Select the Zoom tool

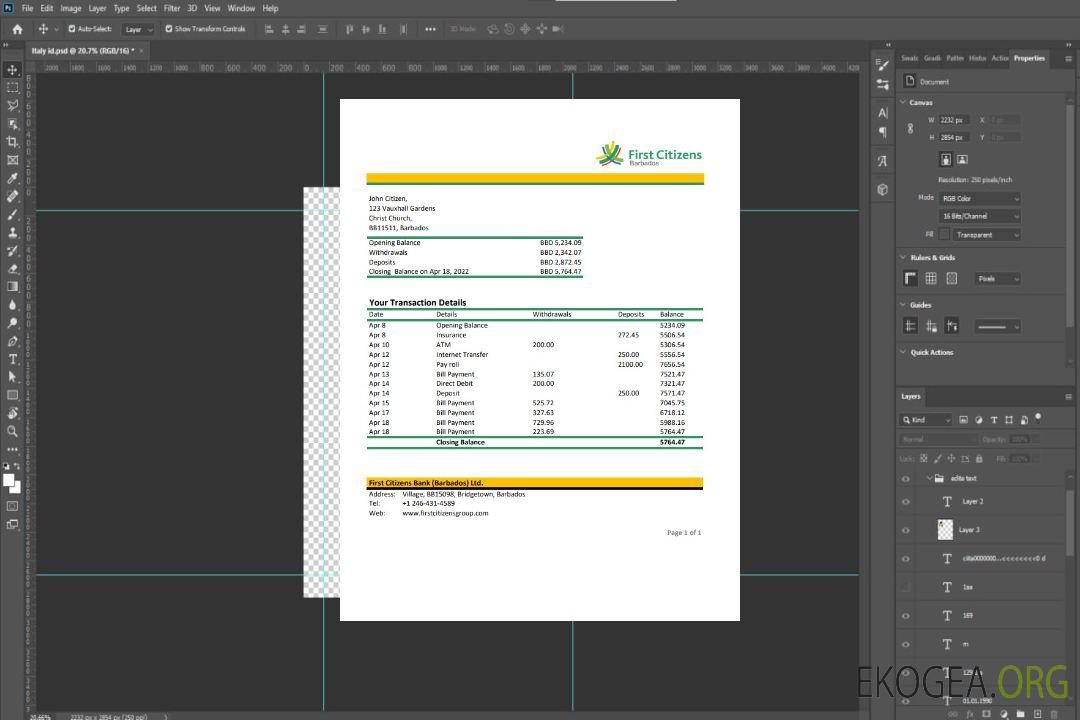point(13,431)
